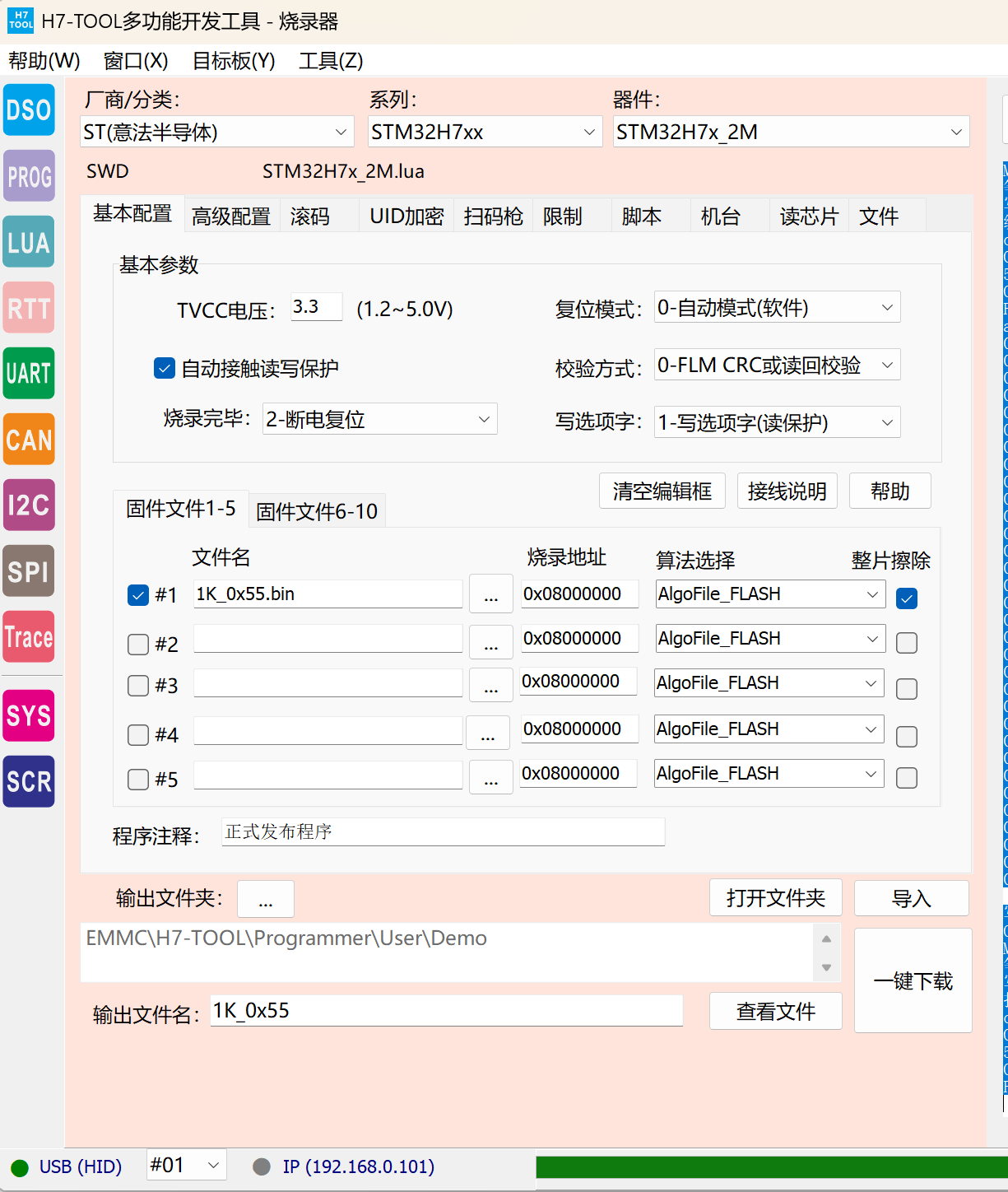Browse output folder with ... button

click(x=266, y=899)
